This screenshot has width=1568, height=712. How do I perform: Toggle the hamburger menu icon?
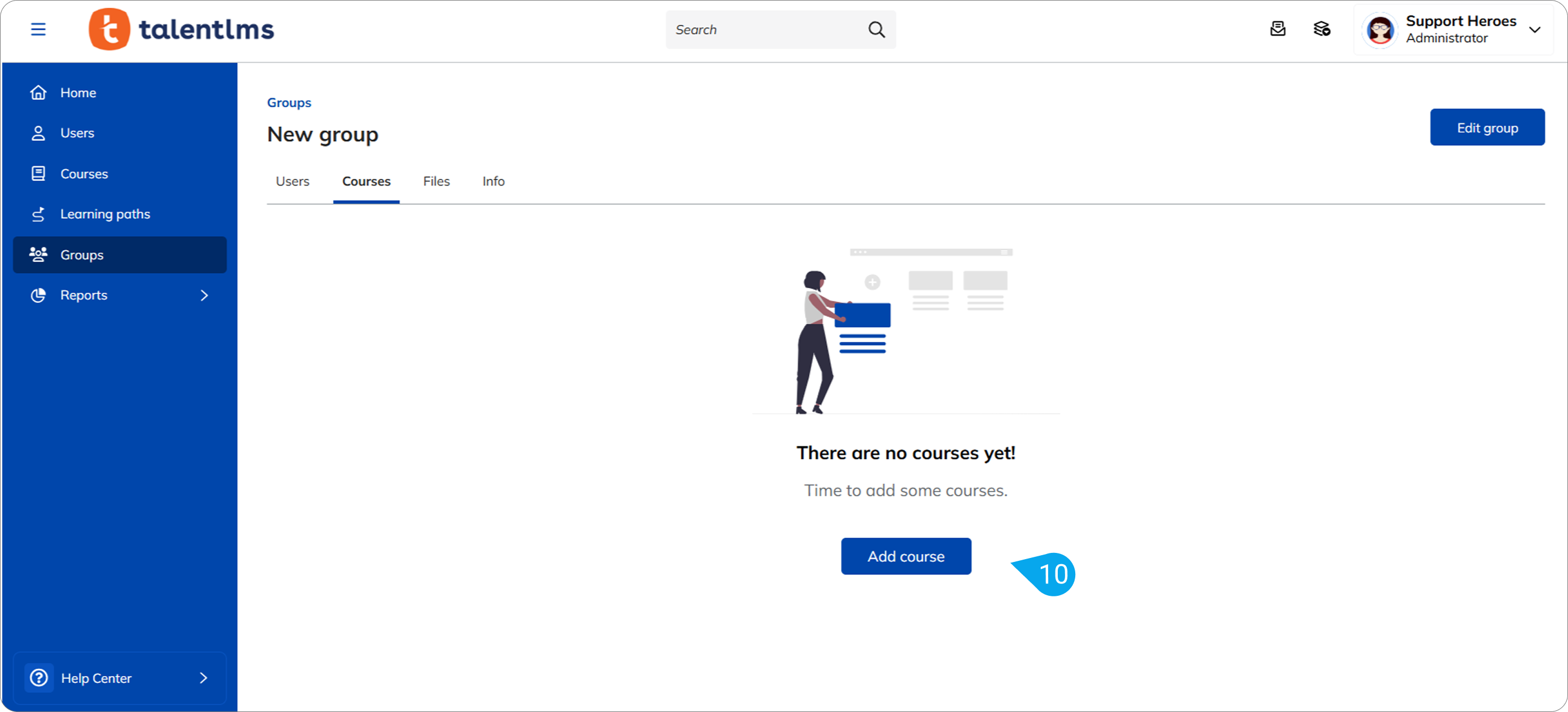pyautogui.click(x=38, y=29)
